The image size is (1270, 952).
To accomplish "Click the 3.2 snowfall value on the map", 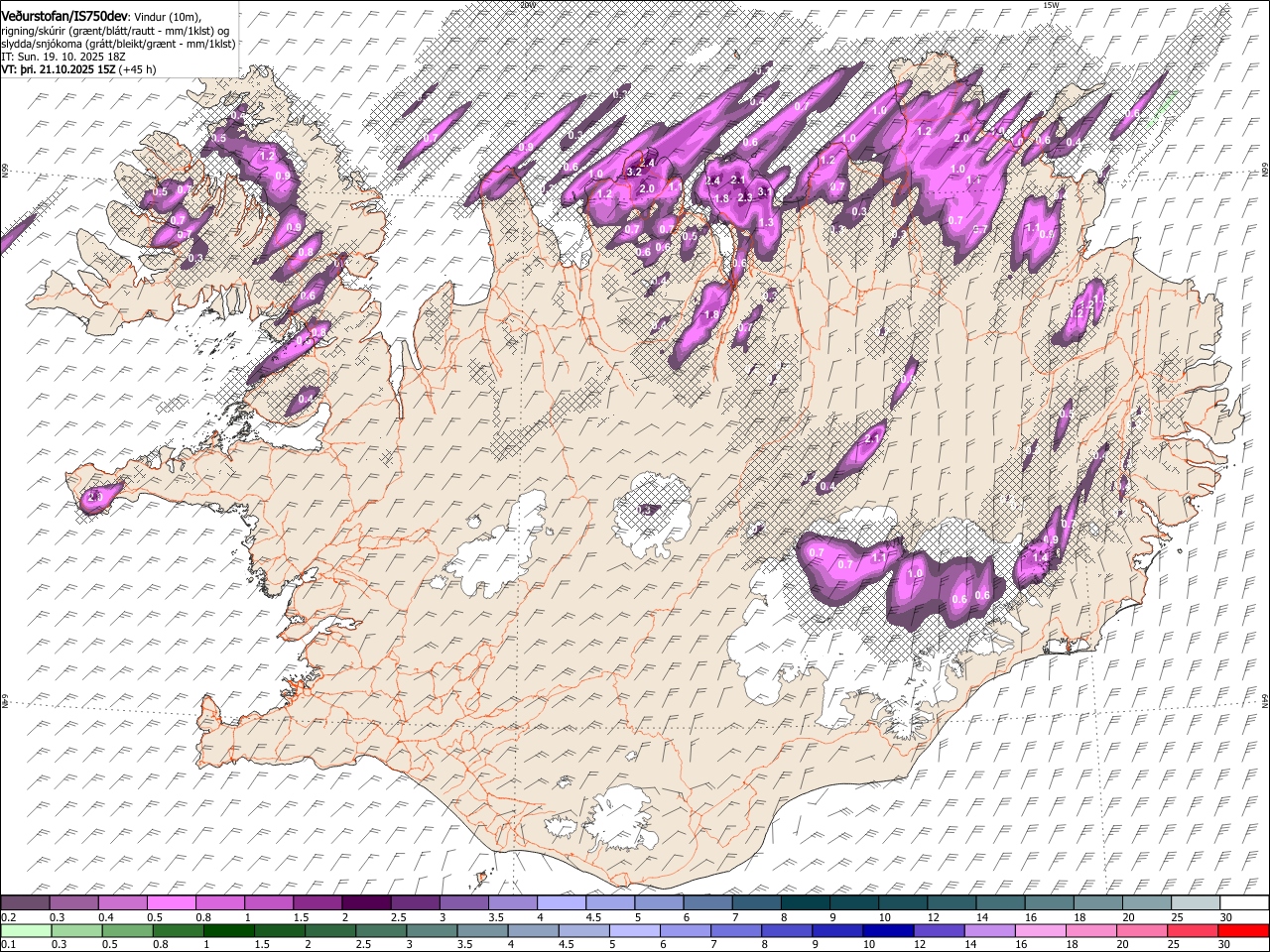I will (x=634, y=173).
